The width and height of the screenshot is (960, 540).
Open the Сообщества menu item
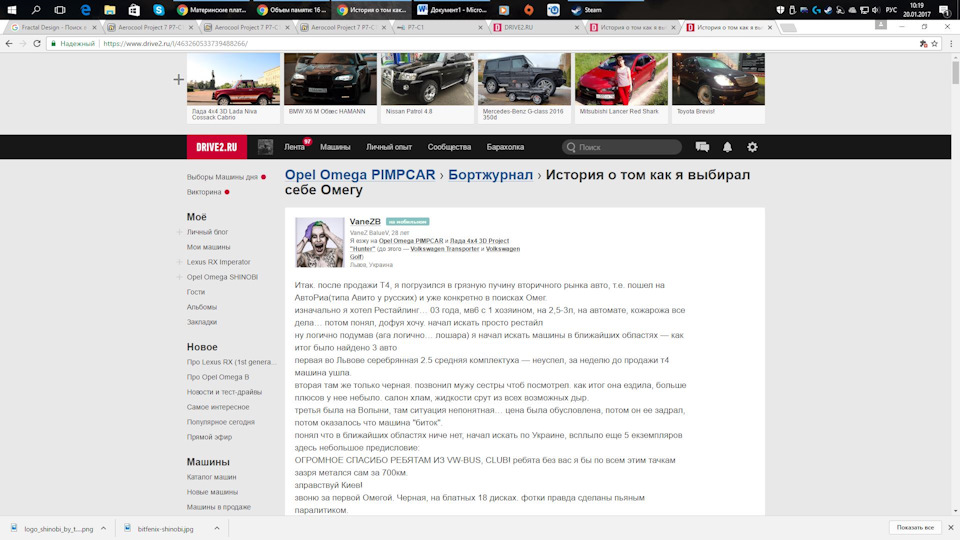pos(449,147)
